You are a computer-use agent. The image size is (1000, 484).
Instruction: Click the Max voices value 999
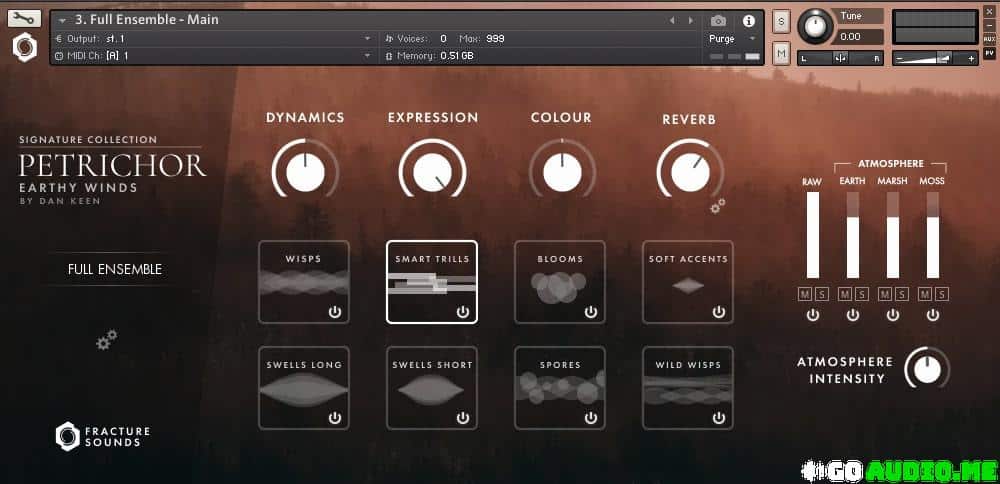point(495,39)
